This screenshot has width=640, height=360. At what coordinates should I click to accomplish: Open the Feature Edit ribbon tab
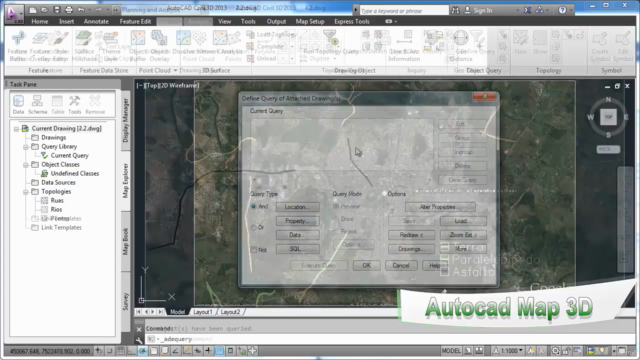[x=135, y=21]
